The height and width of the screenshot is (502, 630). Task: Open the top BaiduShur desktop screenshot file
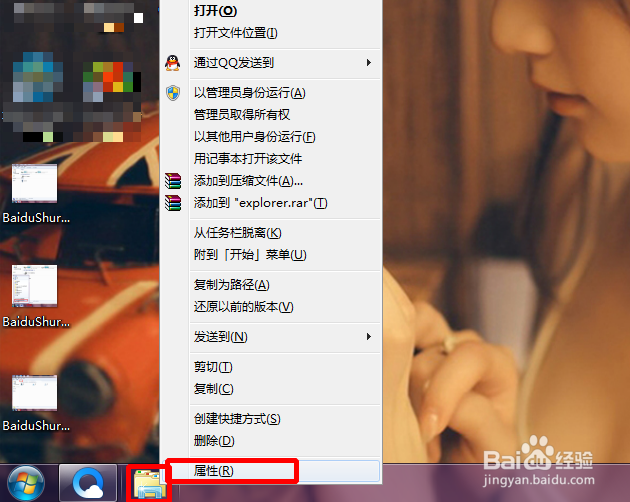click(x=35, y=193)
